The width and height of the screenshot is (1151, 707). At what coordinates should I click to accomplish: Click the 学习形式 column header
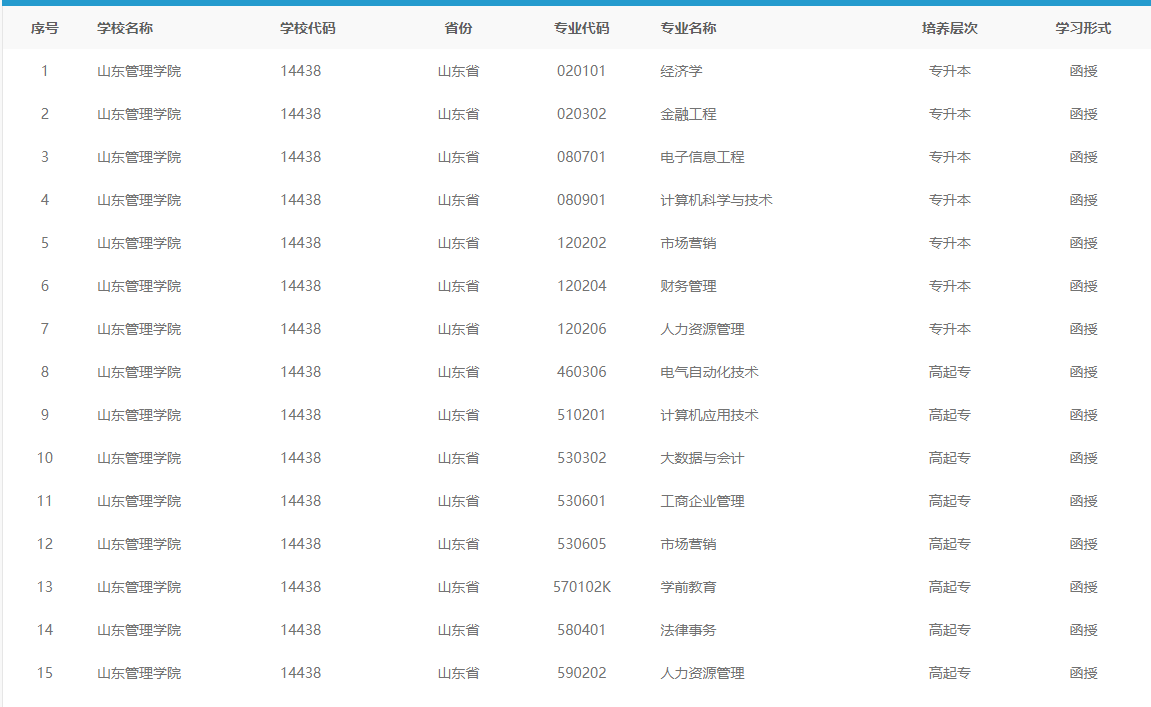coord(1083,29)
